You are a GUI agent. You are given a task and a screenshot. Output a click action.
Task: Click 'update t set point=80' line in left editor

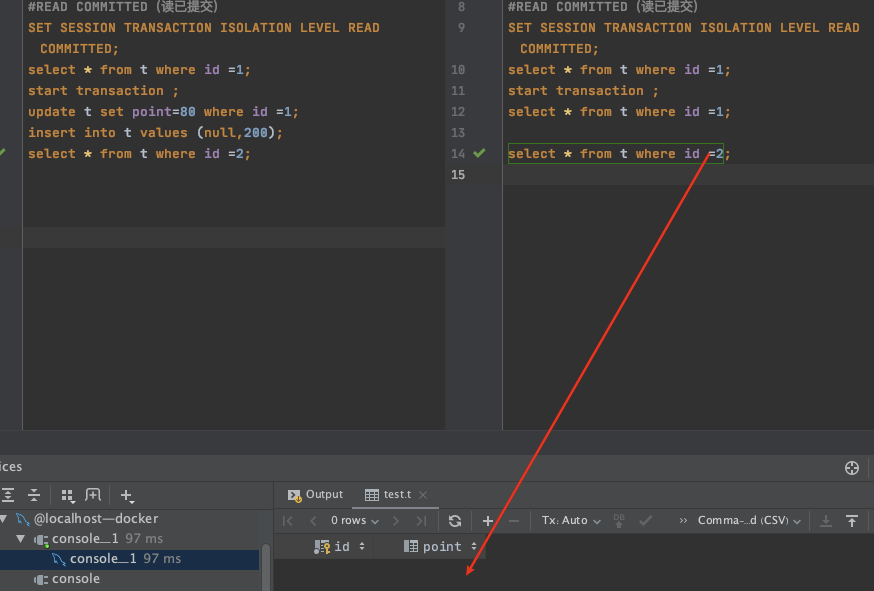163,112
